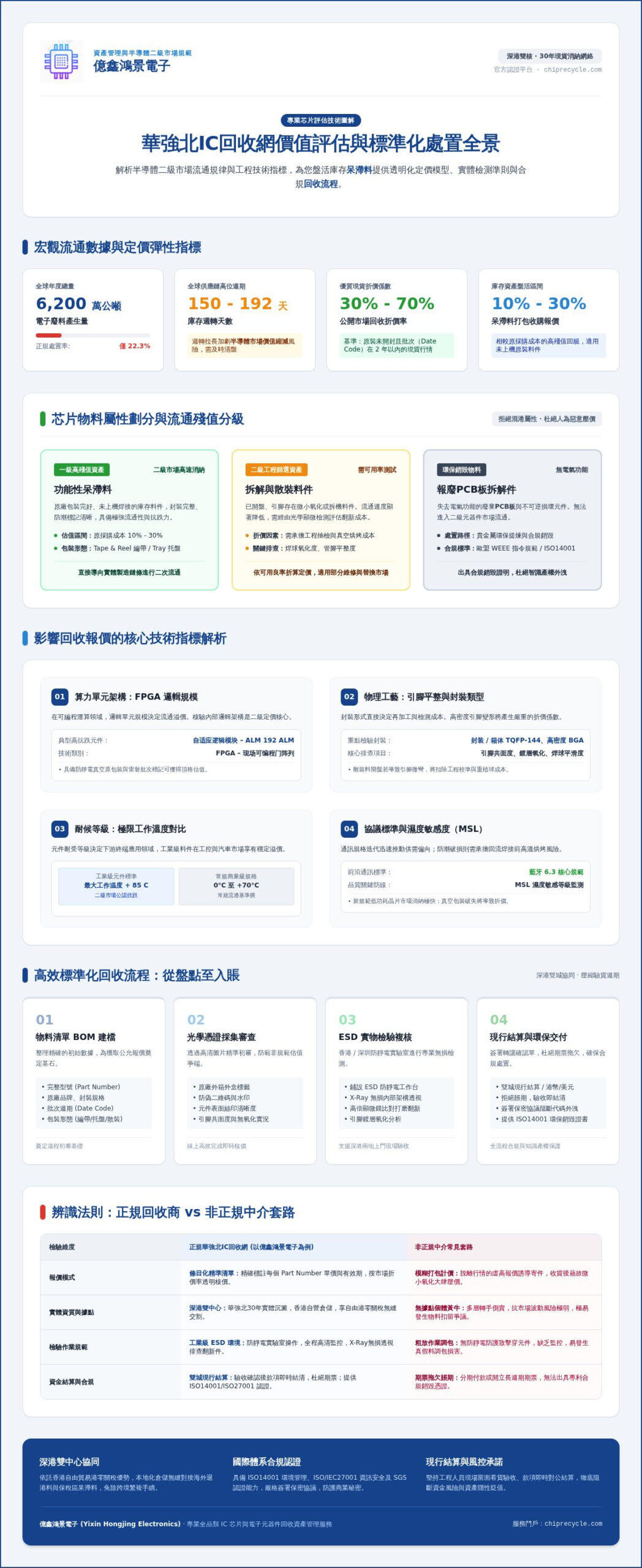Click the purple chip logo icon
The image size is (642, 1568).
(x=61, y=61)
